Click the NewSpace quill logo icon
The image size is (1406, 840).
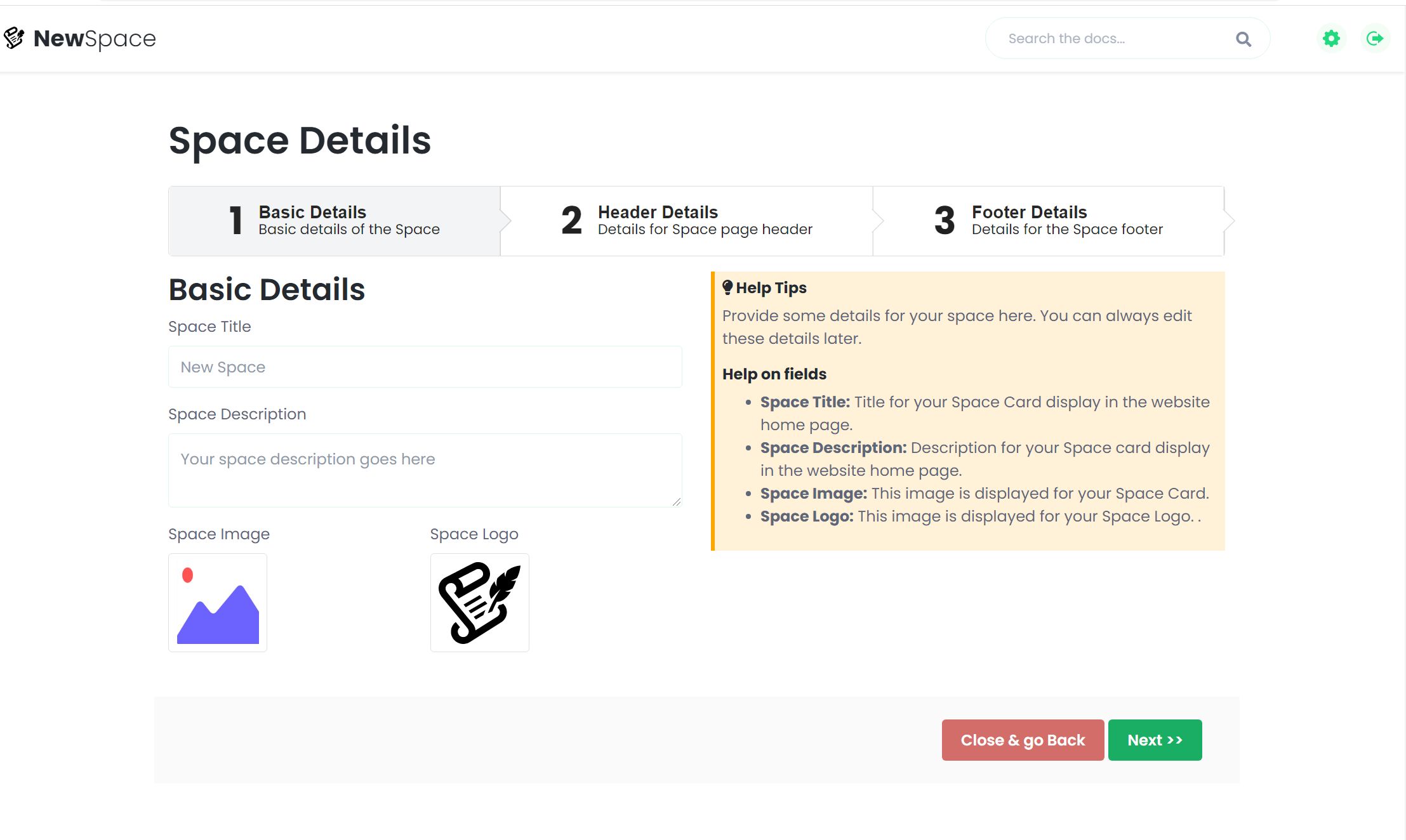pyautogui.click(x=14, y=38)
